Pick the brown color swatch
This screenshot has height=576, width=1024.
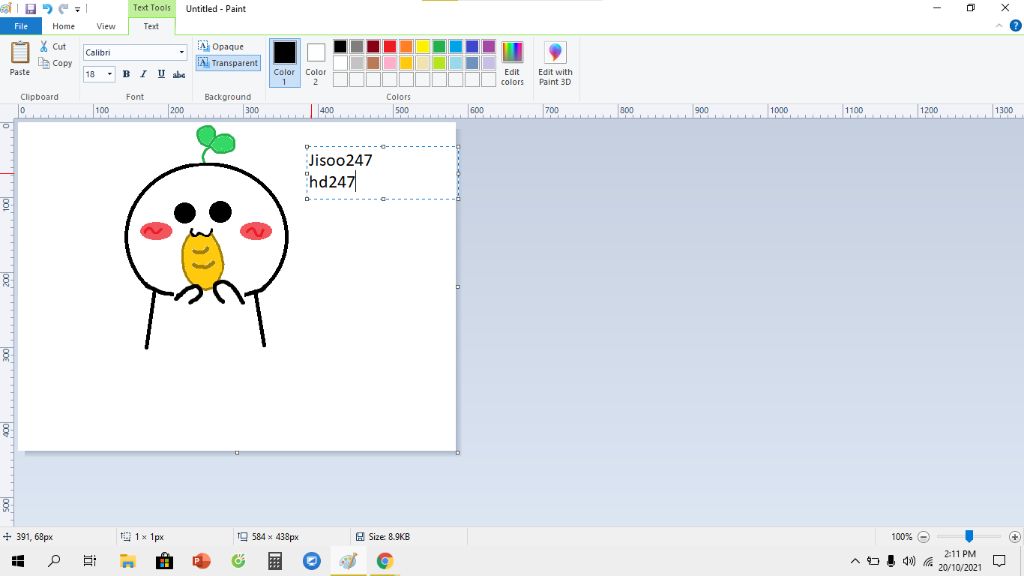point(373,63)
